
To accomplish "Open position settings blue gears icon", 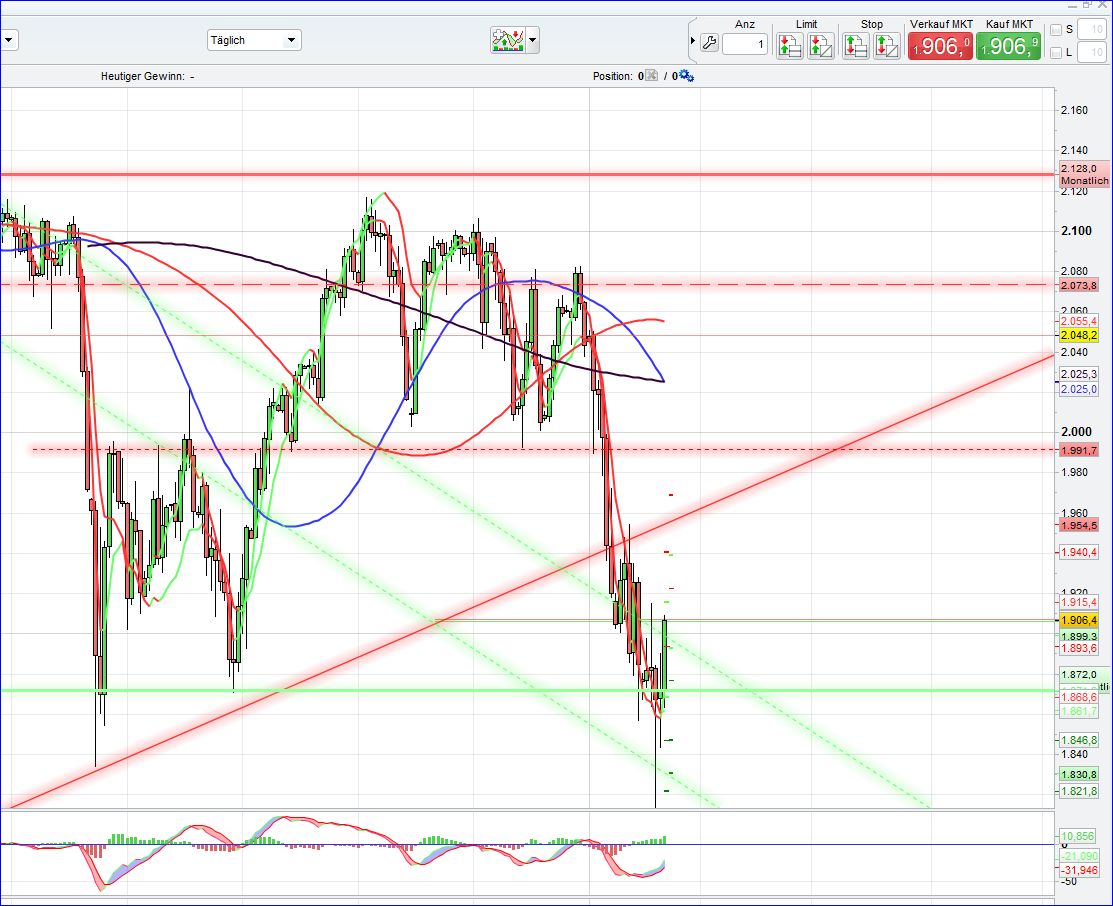I will tap(686, 75).
